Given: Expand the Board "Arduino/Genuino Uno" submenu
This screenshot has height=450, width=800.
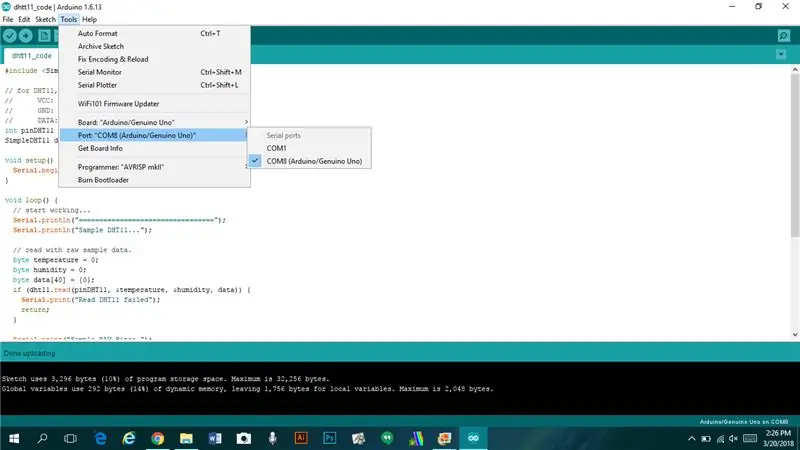Looking at the screenshot, I should click(154, 122).
